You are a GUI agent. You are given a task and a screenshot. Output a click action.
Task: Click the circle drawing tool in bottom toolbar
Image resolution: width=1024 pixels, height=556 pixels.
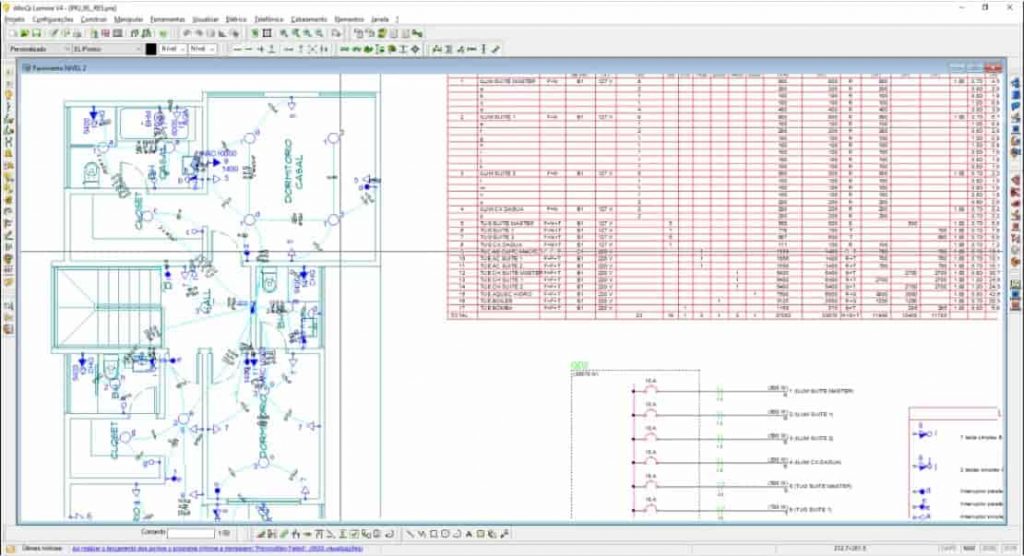tap(445, 534)
